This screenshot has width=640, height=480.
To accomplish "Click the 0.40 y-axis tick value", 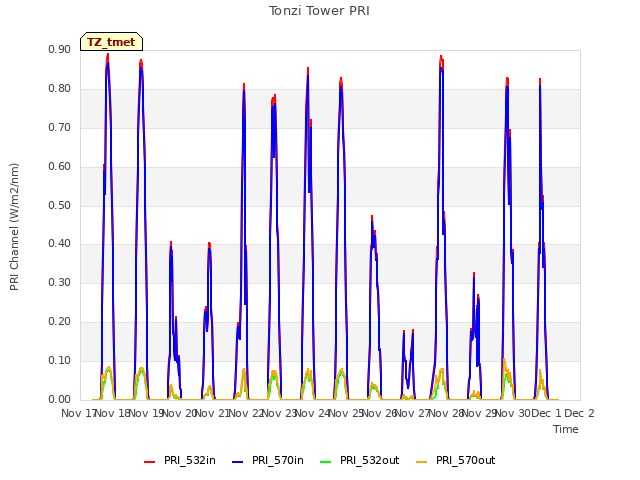I will (x=60, y=244).
